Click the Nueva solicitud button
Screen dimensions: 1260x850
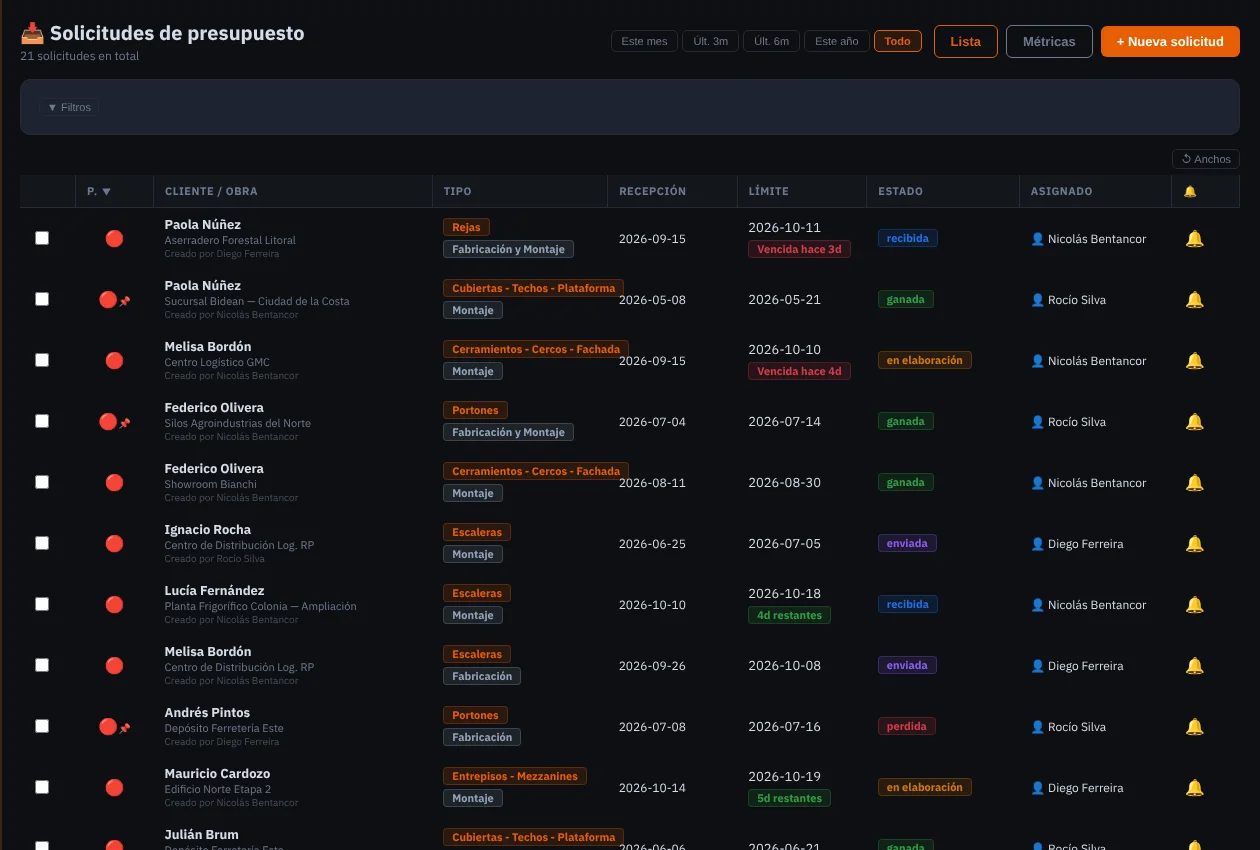point(1170,41)
